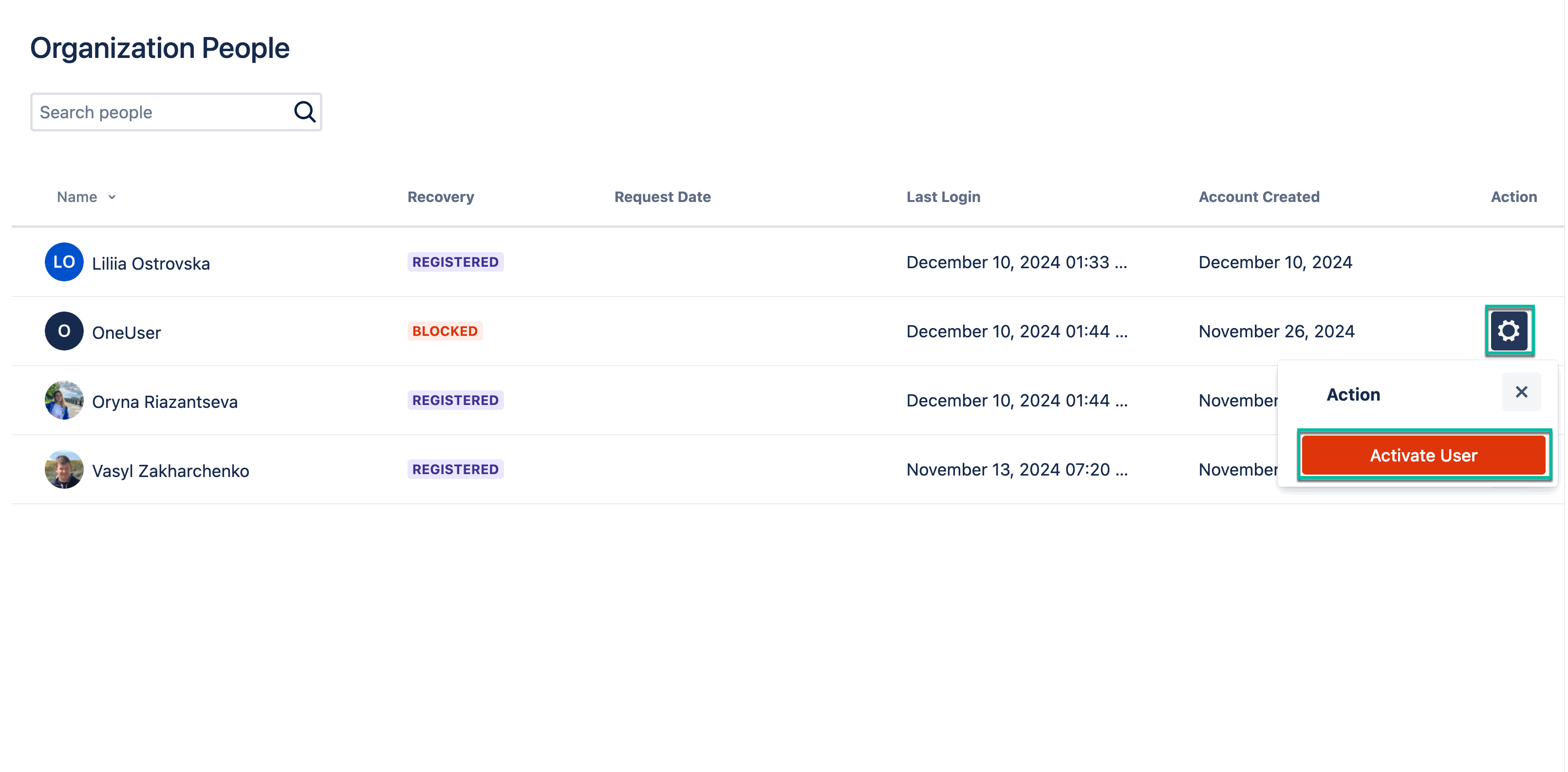This screenshot has width=1568, height=772.
Task: Click the gear icon for OneUser row
Action: click(1509, 331)
